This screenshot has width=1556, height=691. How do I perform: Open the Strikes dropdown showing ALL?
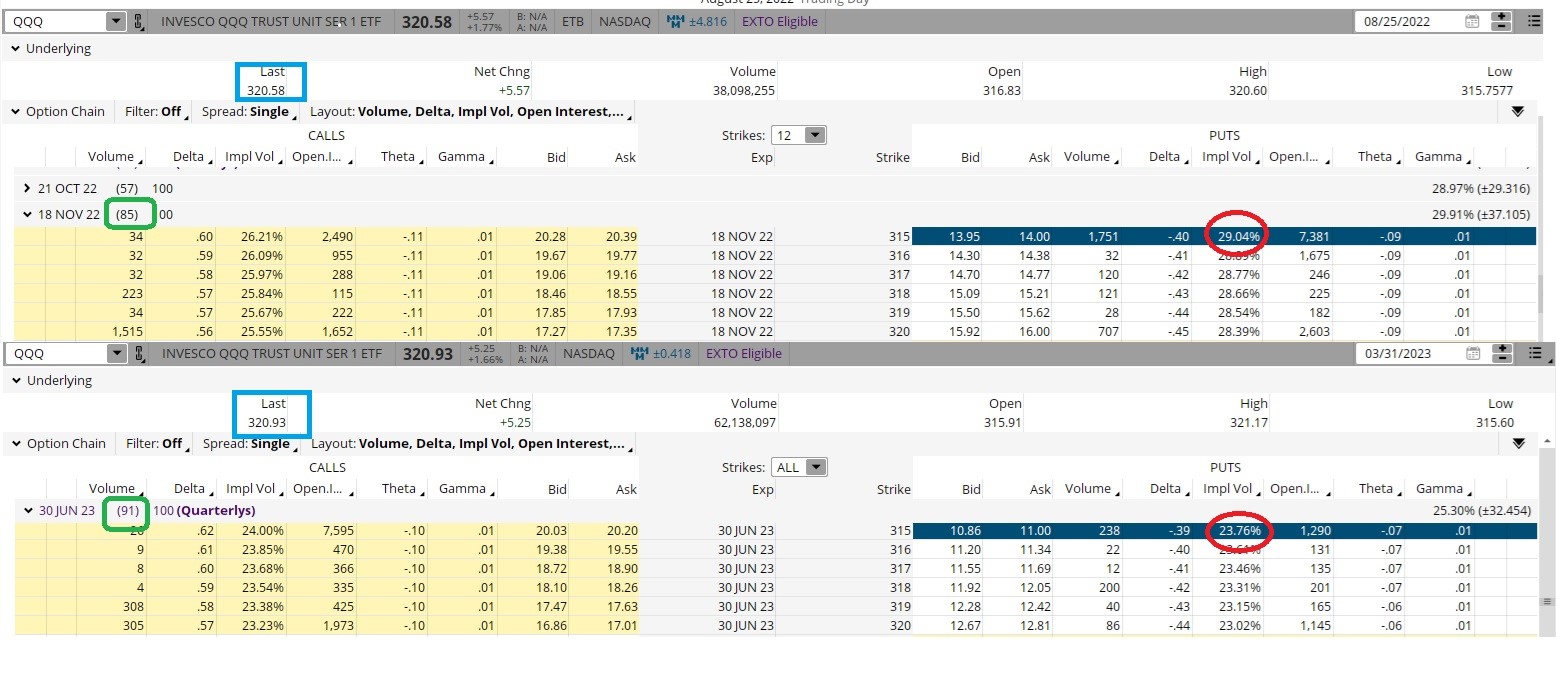[x=816, y=467]
